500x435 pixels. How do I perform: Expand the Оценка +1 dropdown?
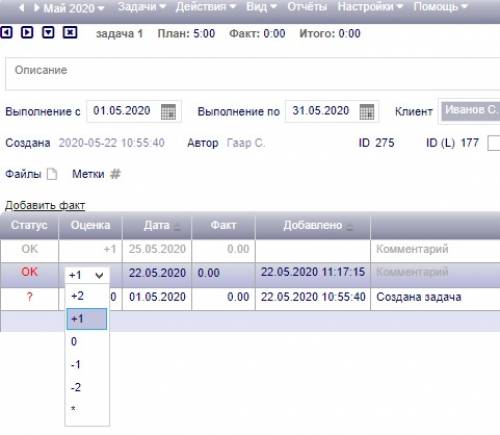(87, 275)
